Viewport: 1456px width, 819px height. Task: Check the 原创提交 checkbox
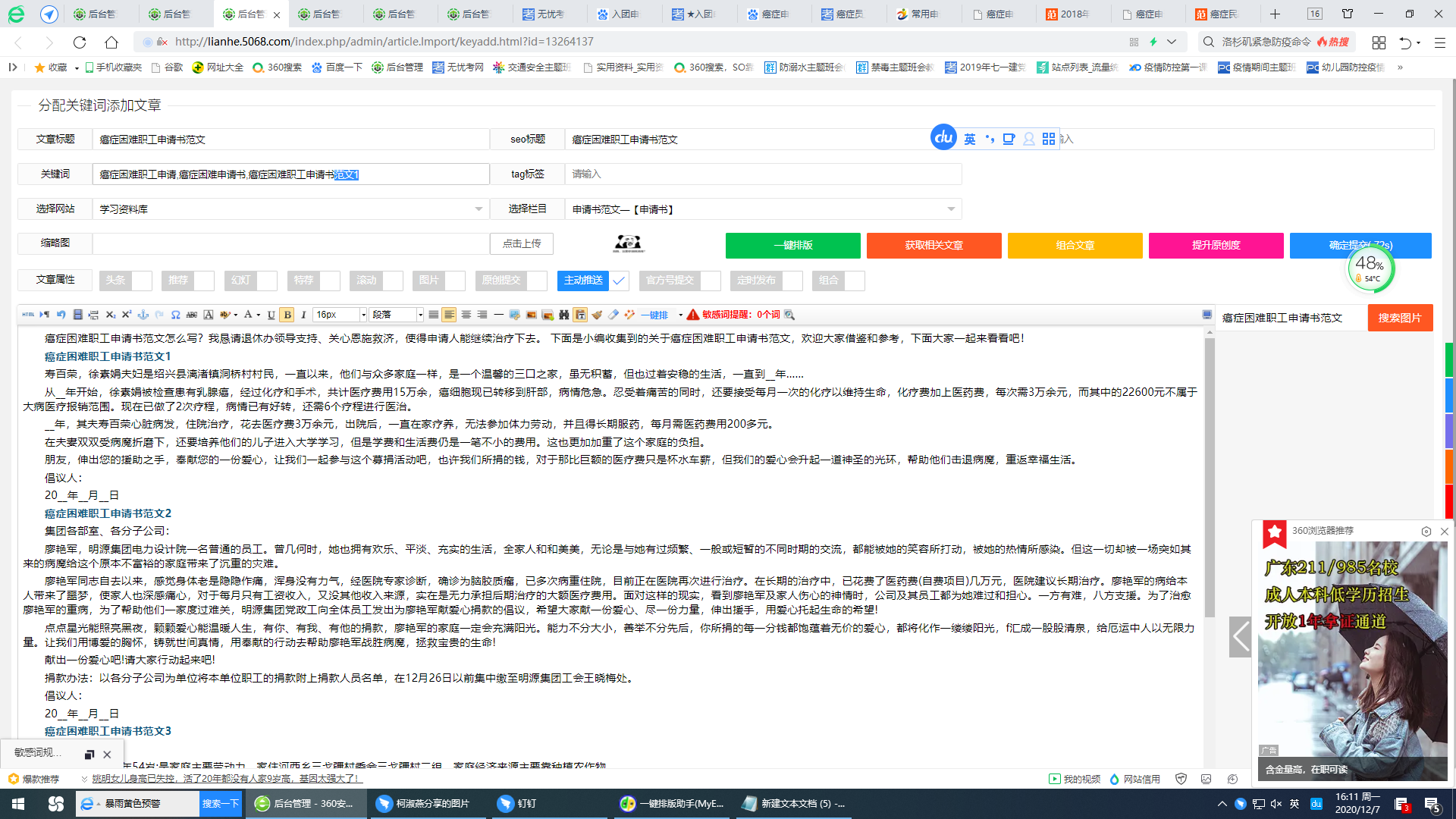(537, 281)
